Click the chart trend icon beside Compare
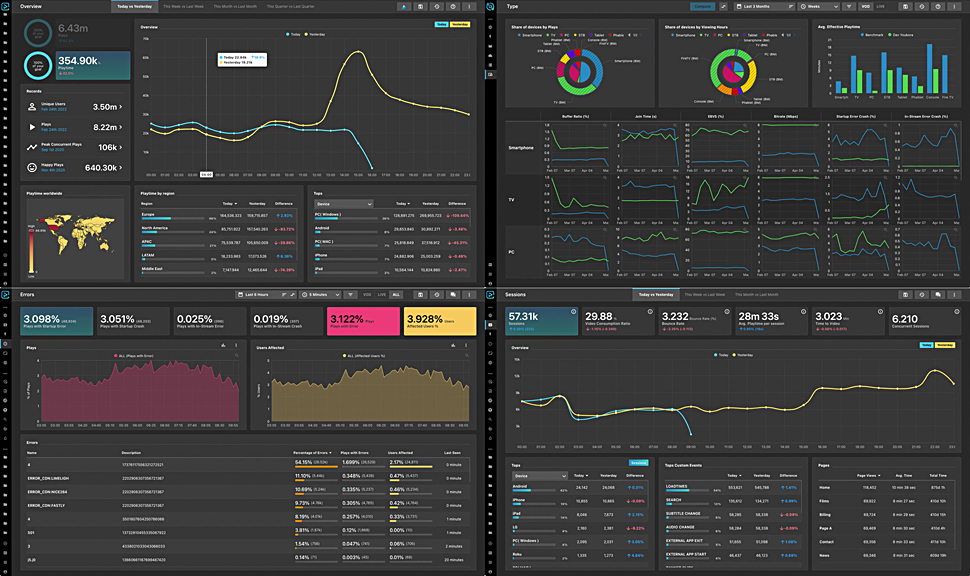The image size is (970, 576). (723, 6)
